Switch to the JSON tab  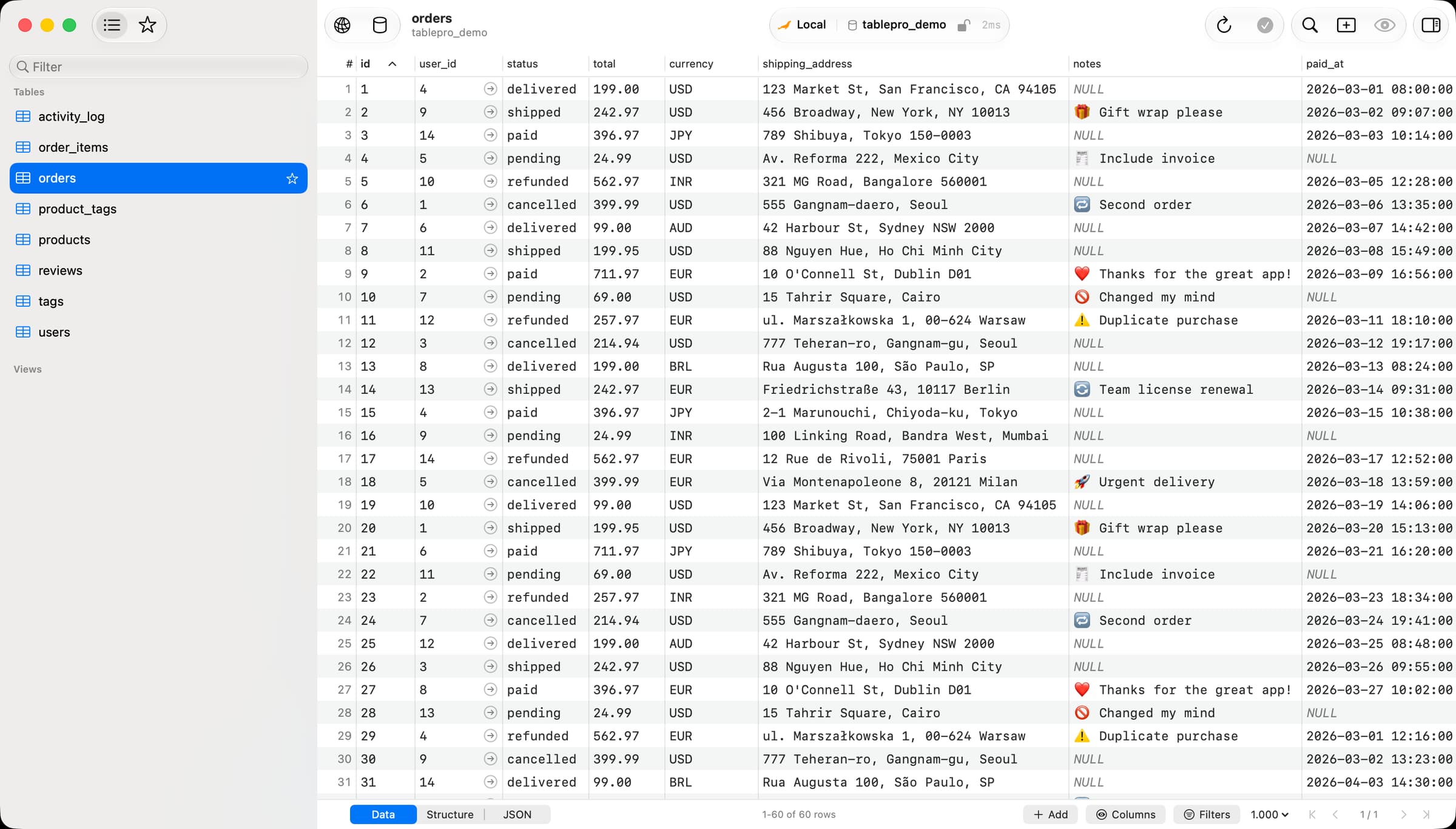point(517,814)
